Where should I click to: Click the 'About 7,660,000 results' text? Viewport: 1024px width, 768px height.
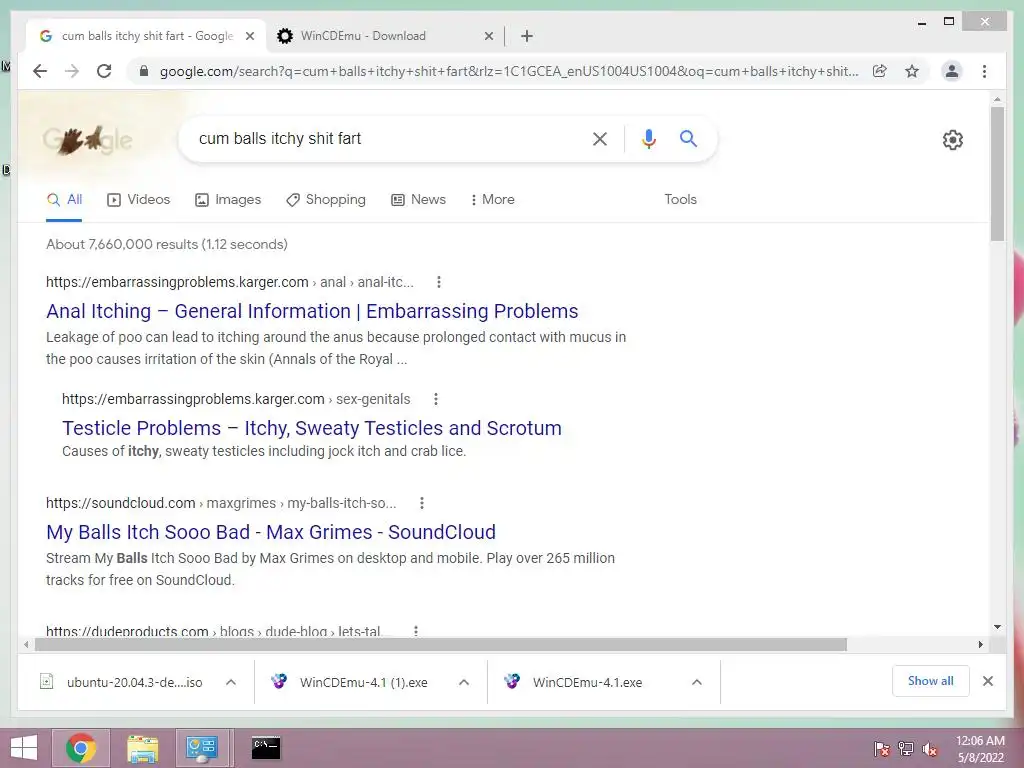click(167, 244)
